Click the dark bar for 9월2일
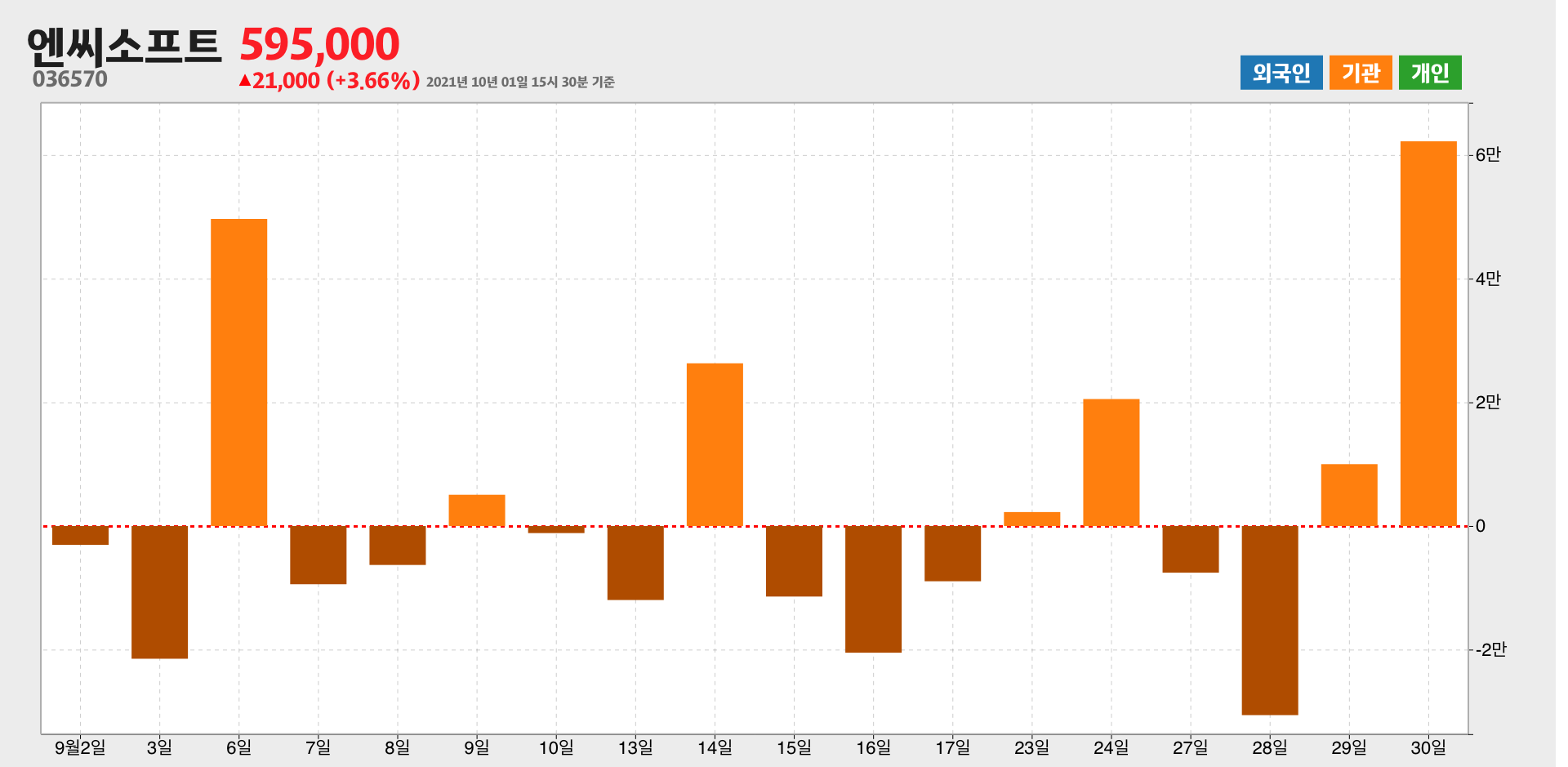1568x767 pixels. coord(80,536)
